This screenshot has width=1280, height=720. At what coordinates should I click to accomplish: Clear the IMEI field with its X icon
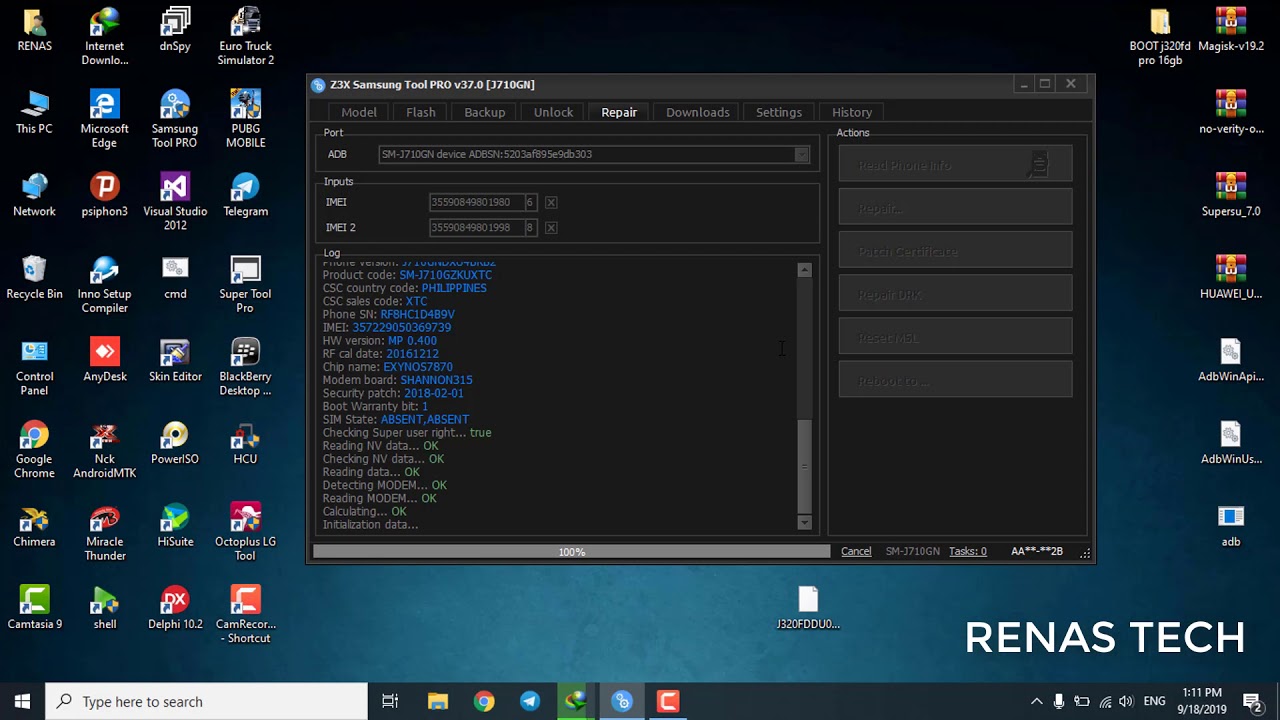coord(551,202)
